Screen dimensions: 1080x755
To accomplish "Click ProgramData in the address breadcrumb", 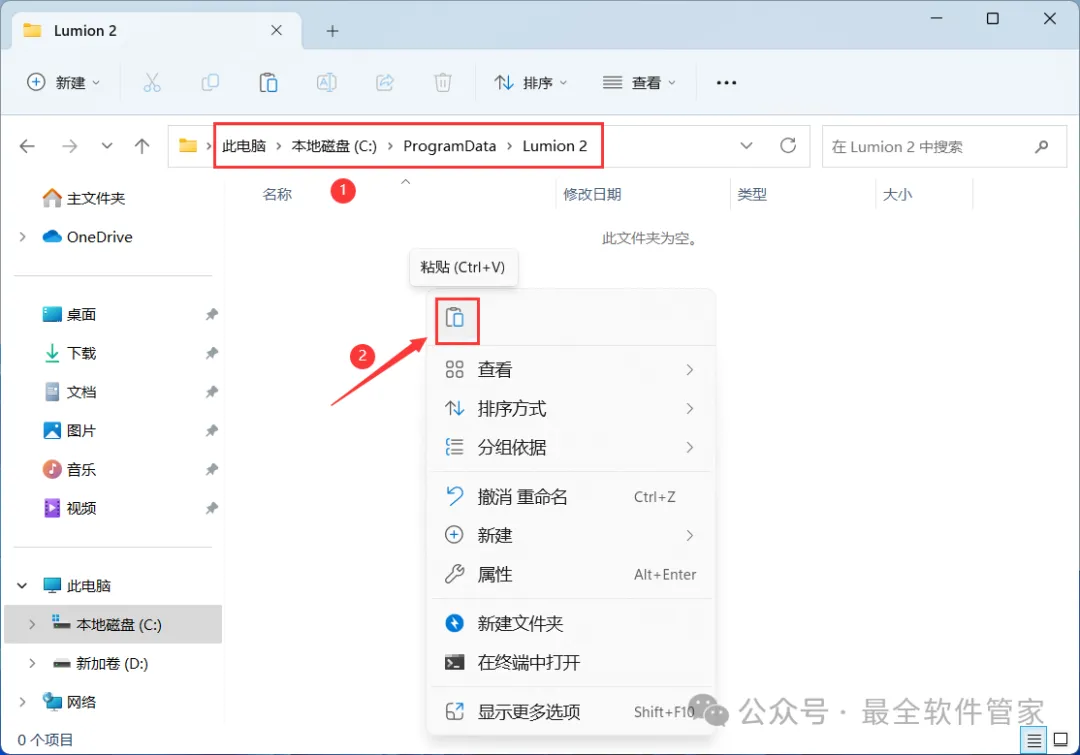I will [x=449, y=146].
